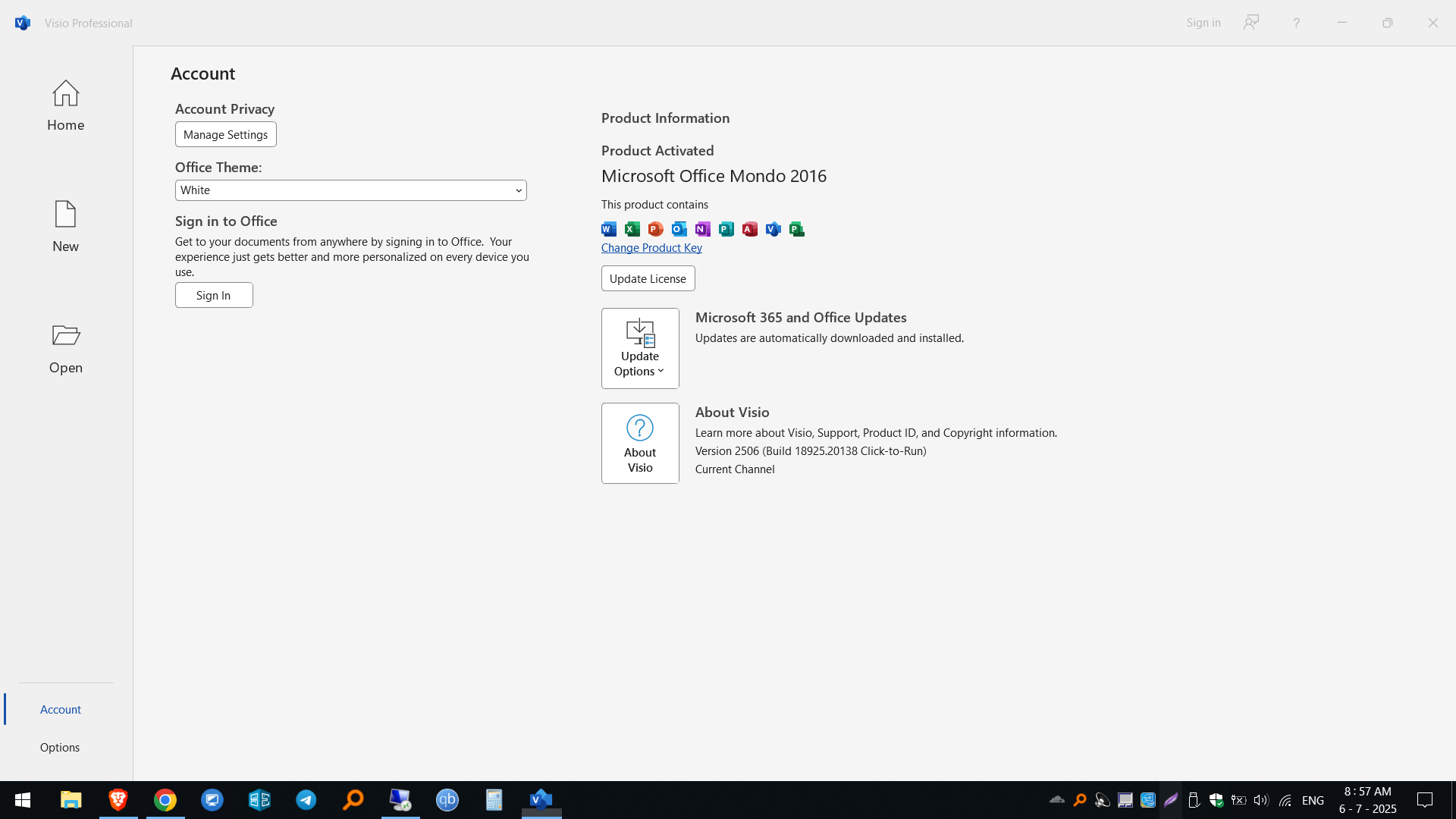Open the notification center icon
The image size is (1456, 819).
pos(1426,800)
